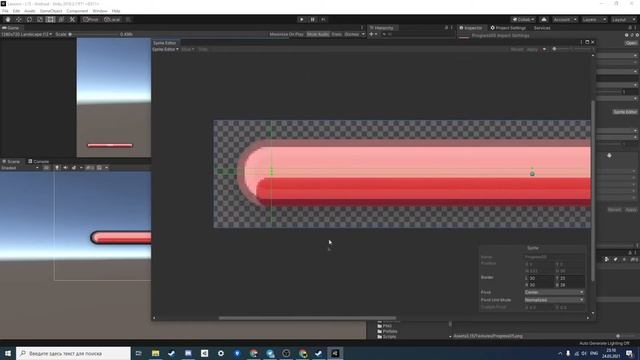
Task: Toggle Maximize On Play
Action: pyautogui.click(x=287, y=34)
